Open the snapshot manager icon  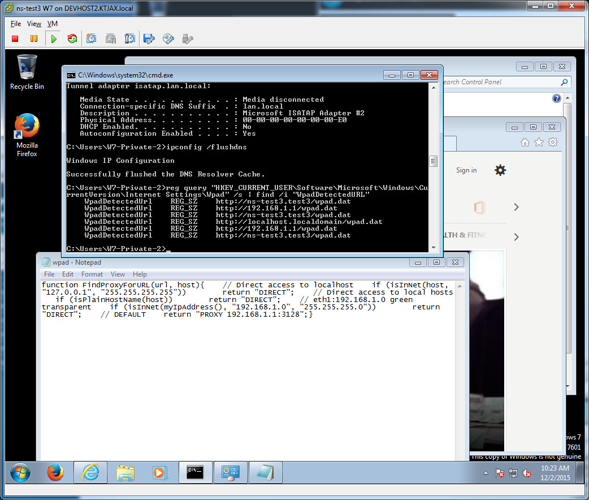(x=130, y=39)
